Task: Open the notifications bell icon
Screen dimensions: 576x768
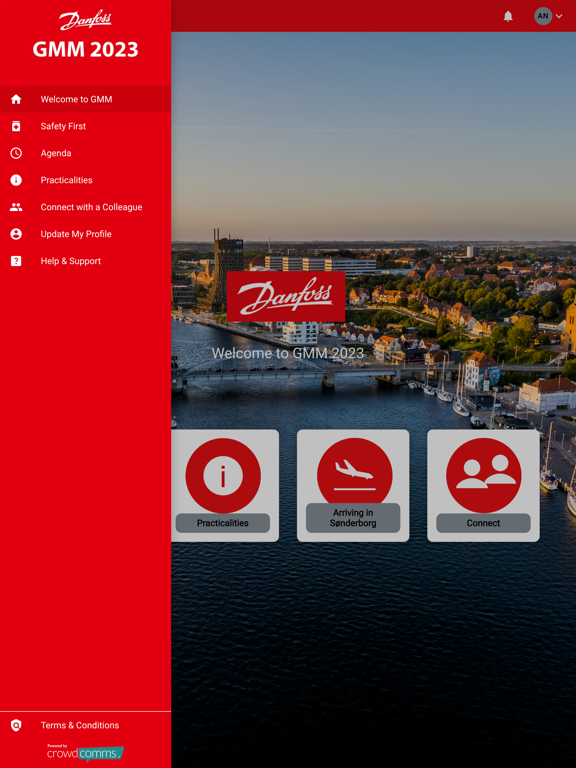Action: coord(508,16)
